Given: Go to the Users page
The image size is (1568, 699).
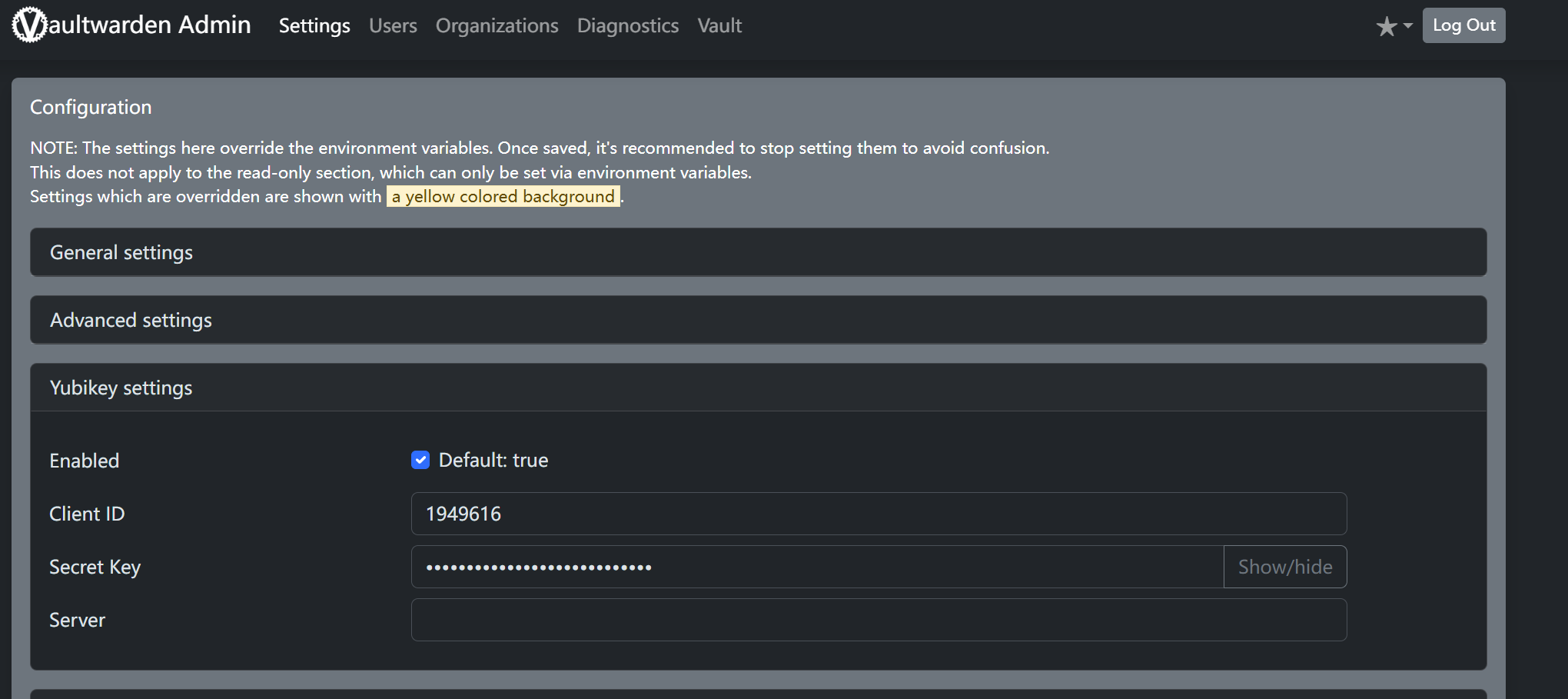Looking at the screenshot, I should tap(393, 26).
